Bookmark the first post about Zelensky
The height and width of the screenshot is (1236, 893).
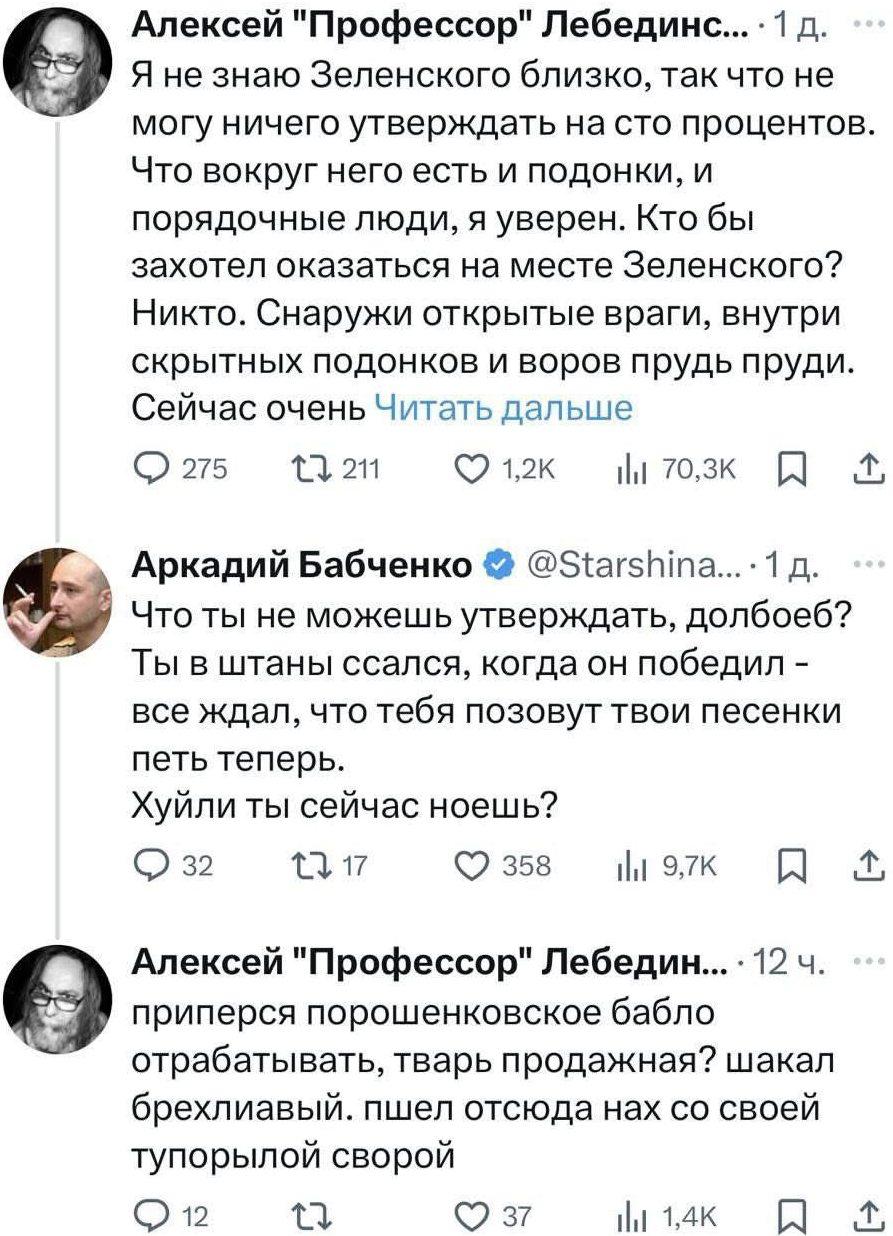(x=789, y=466)
